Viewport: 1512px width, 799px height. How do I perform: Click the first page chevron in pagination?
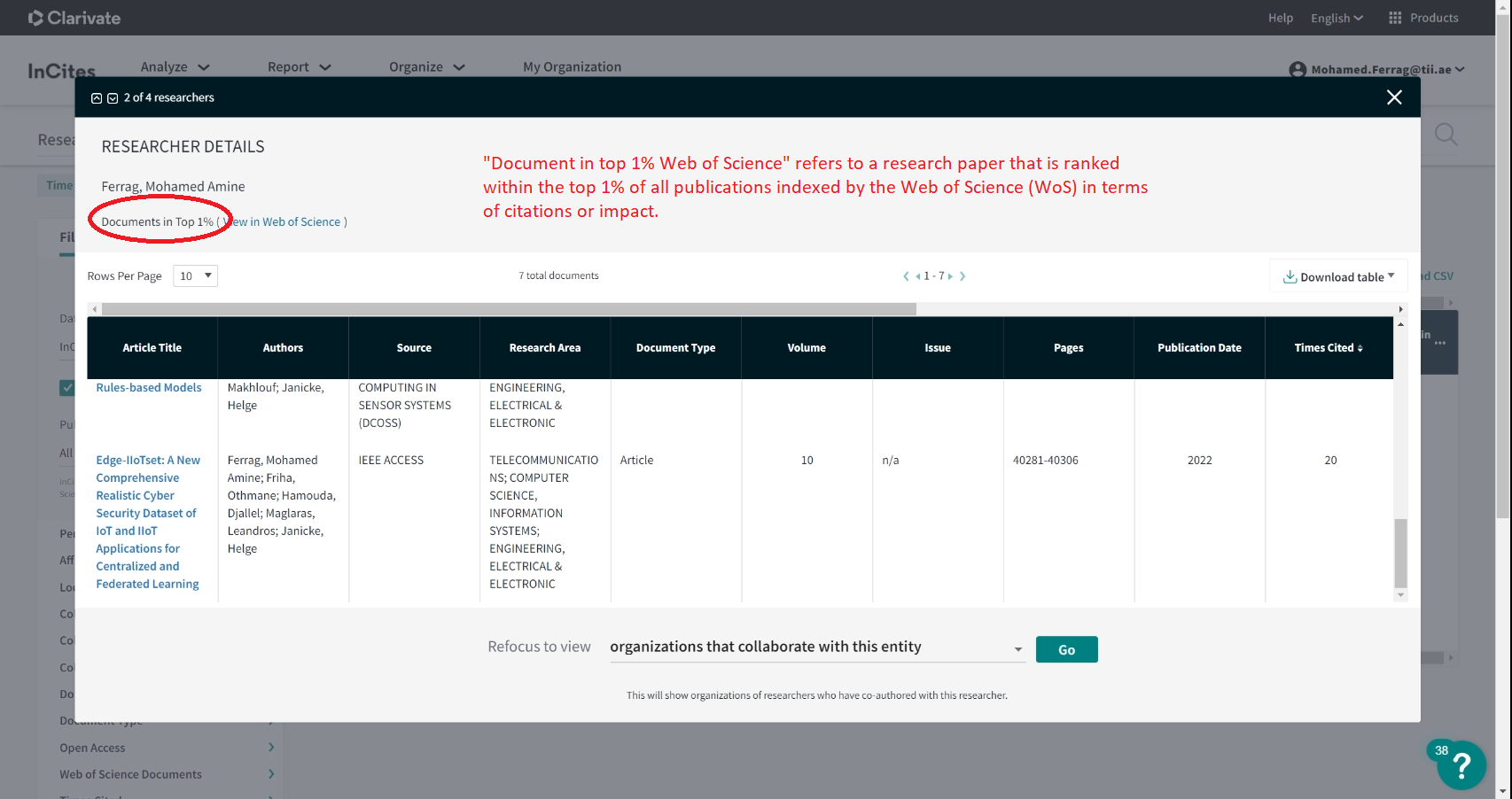tap(906, 276)
